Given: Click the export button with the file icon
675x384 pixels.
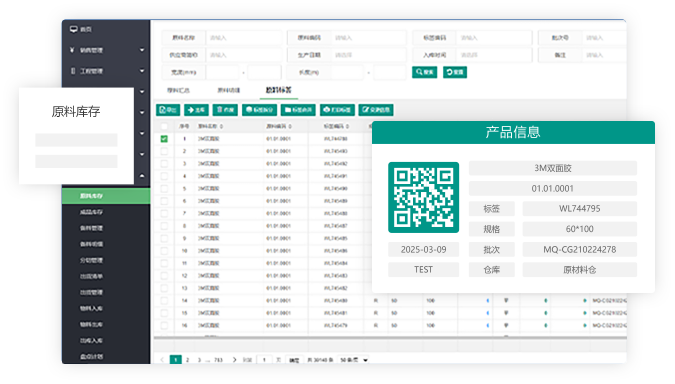Looking at the screenshot, I should coord(168,110).
